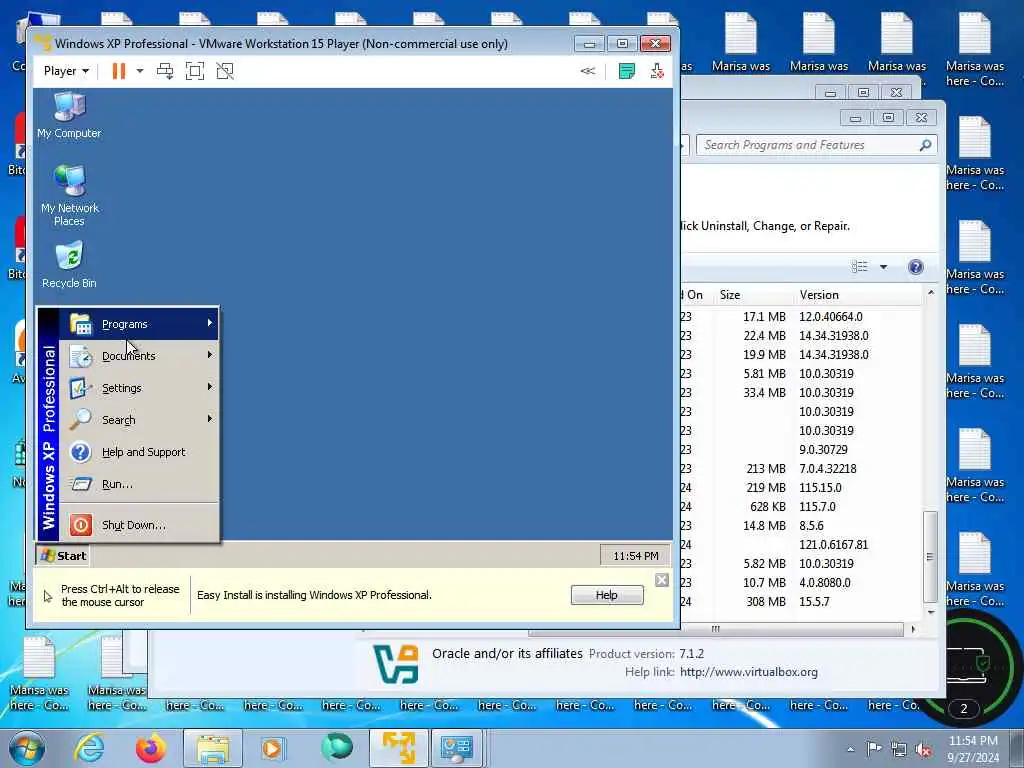Expand the Search submenu arrow
The width and height of the screenshot is (1024, 768).
(210, 419)
